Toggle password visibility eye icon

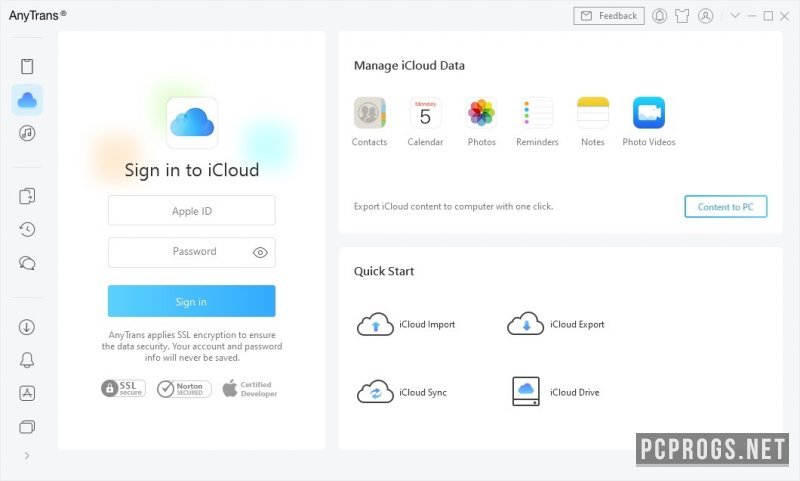[260, 252]
